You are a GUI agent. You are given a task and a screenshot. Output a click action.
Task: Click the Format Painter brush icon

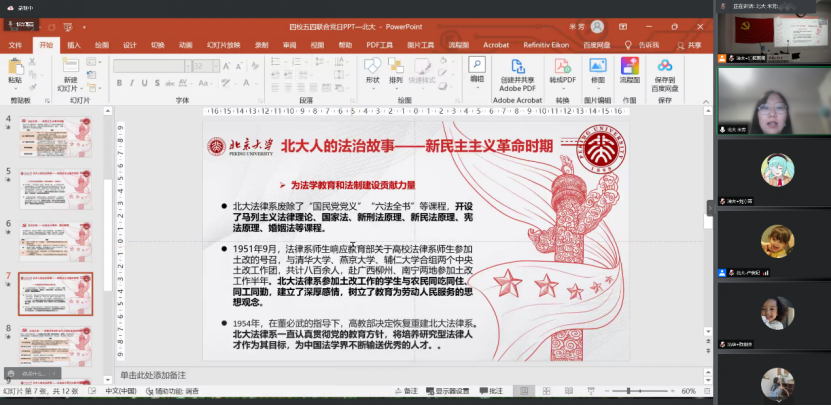click(32, 87)
